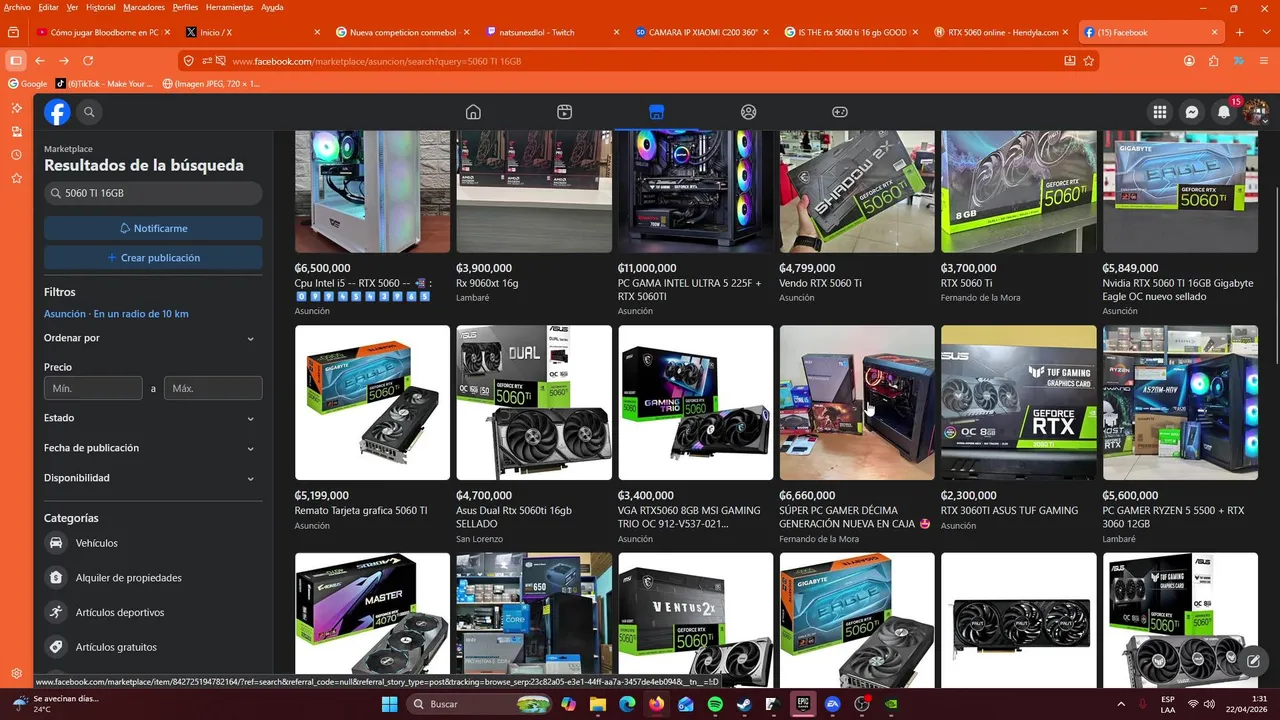Open Remato Tarjeta grafica 5060 TI listing image
1280x720 pixels.
point(372,402)
